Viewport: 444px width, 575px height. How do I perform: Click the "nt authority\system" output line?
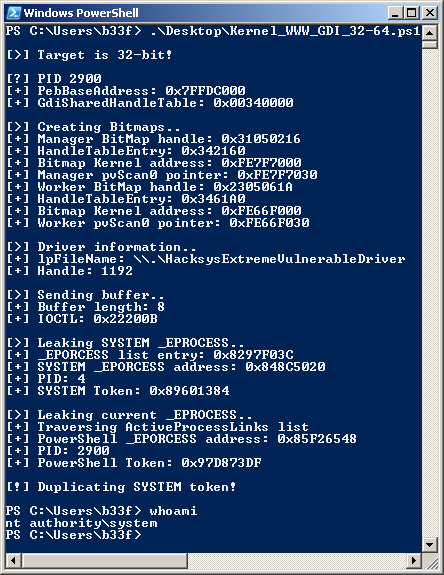coord(81,523)
